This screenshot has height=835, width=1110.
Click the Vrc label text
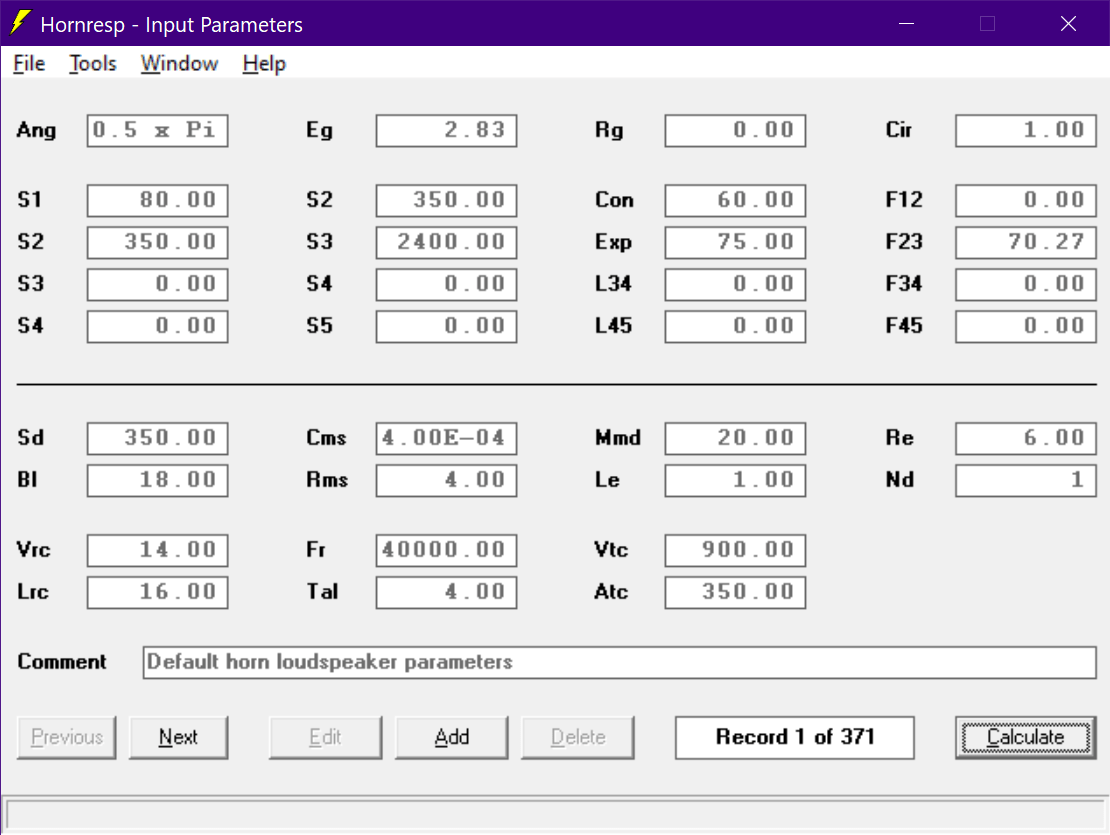click(33, 550)
